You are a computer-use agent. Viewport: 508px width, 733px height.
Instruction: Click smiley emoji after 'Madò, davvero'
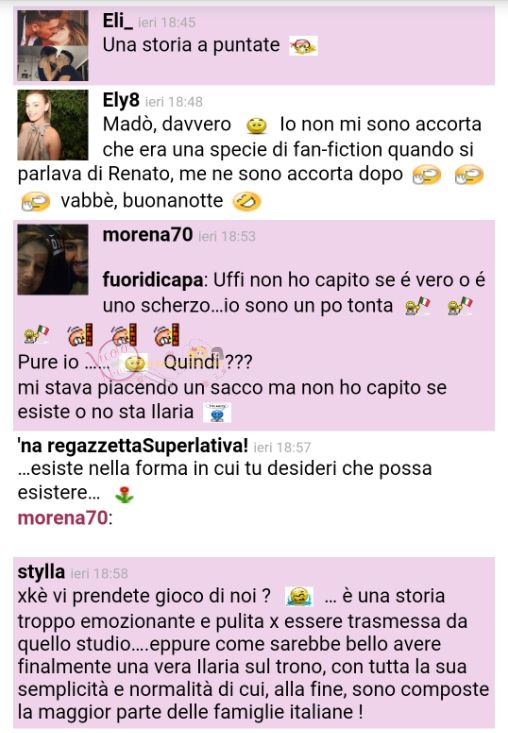click(256, 125)
